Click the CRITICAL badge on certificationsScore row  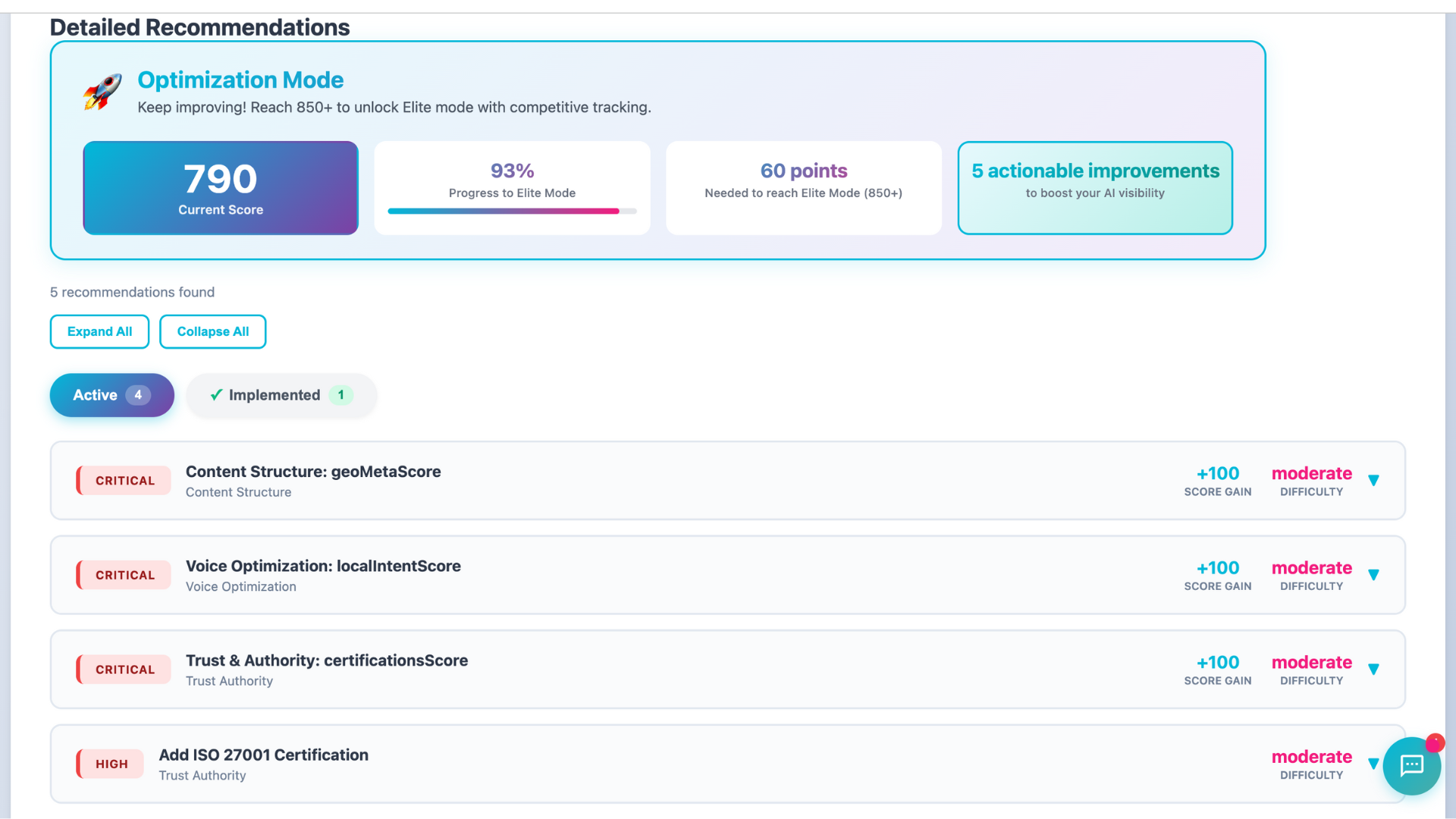tap(124, 670)
